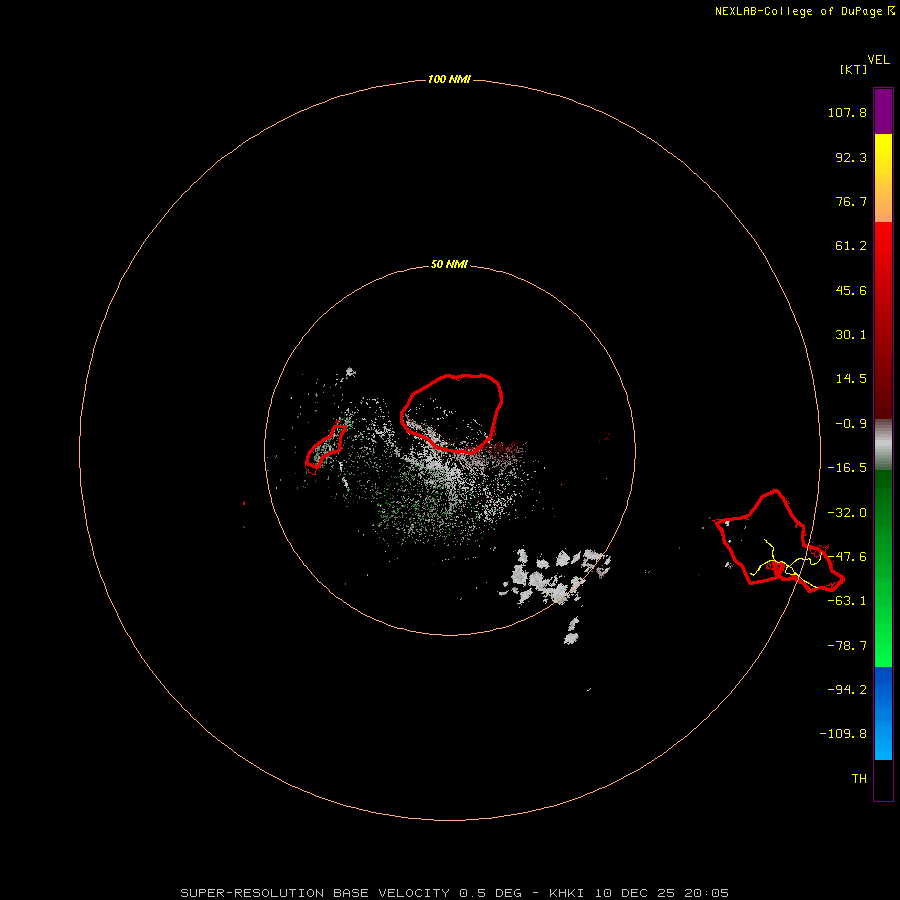Image resolution: width=900 pixels, height=900 pixels.
Task: Click the -16.5 legend value
Action: click(x=847, y=468)
